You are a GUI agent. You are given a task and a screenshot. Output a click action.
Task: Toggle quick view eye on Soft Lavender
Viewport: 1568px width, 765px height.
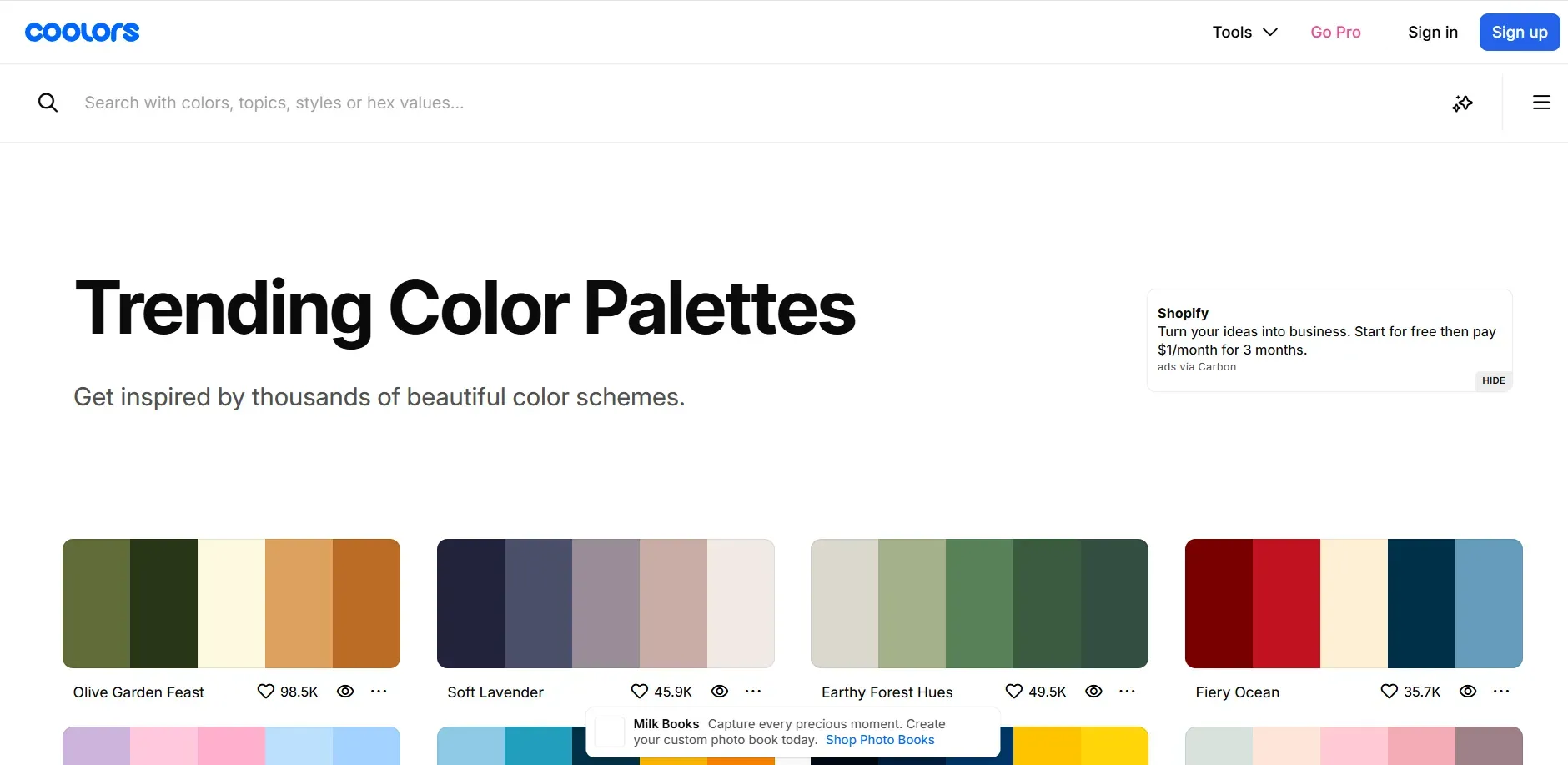point(719,691)
